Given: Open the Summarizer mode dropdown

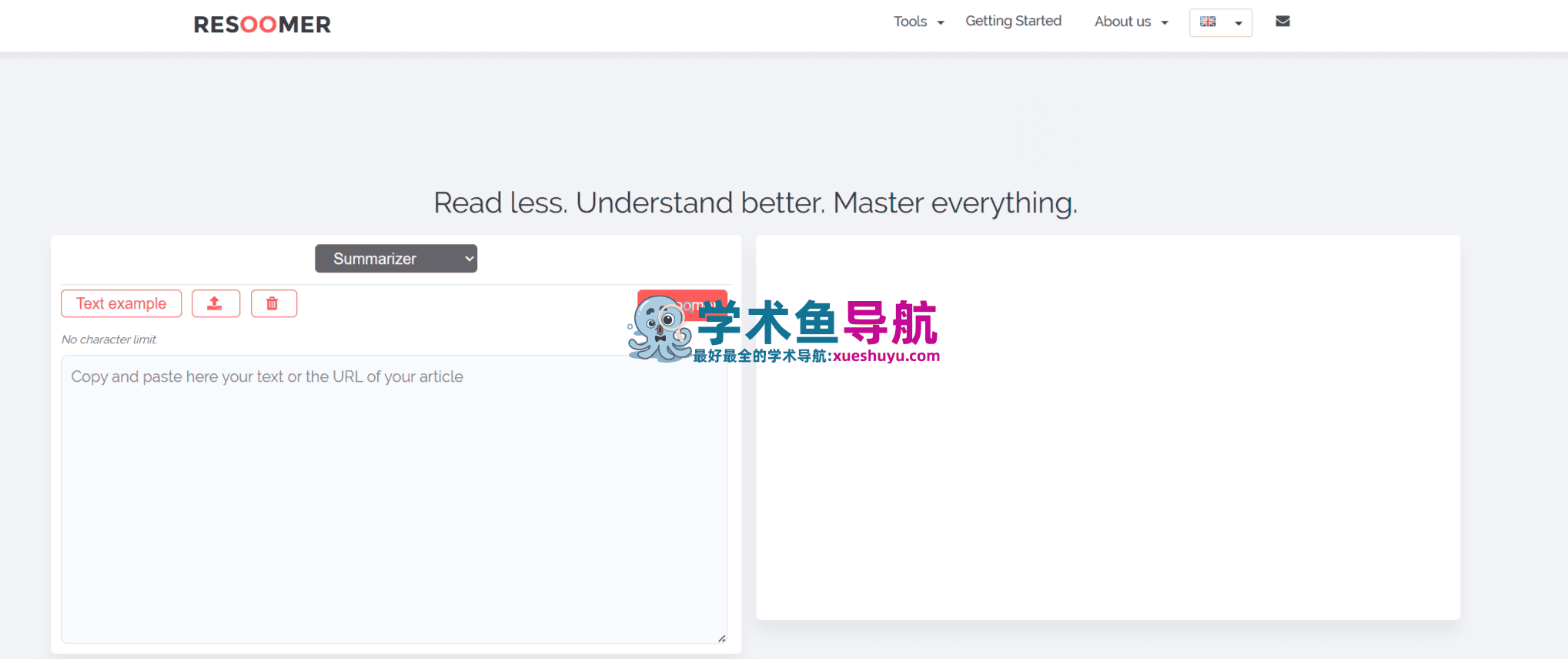Looking at the screenshot, I should click(396, 259).
